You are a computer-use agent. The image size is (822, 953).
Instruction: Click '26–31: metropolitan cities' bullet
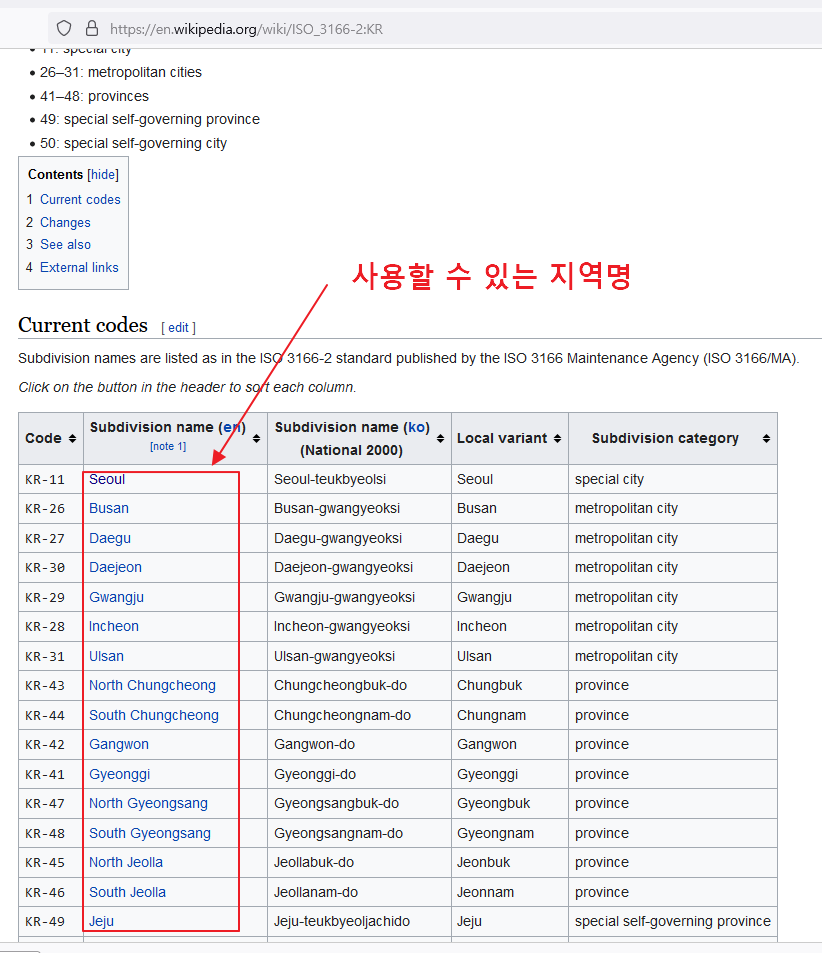point(120,72)
